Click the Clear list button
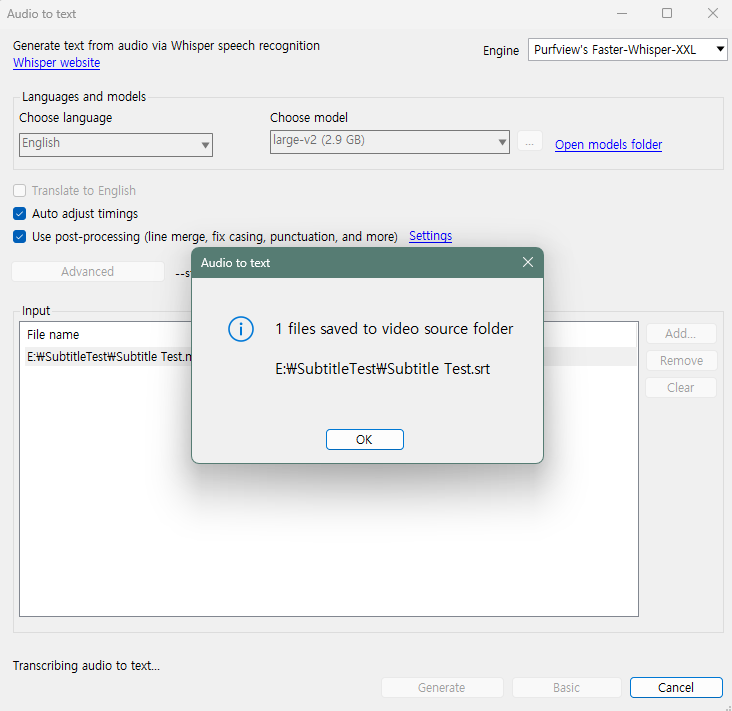The width and height of the screenshot is (732, 711). tap(680, 388)
